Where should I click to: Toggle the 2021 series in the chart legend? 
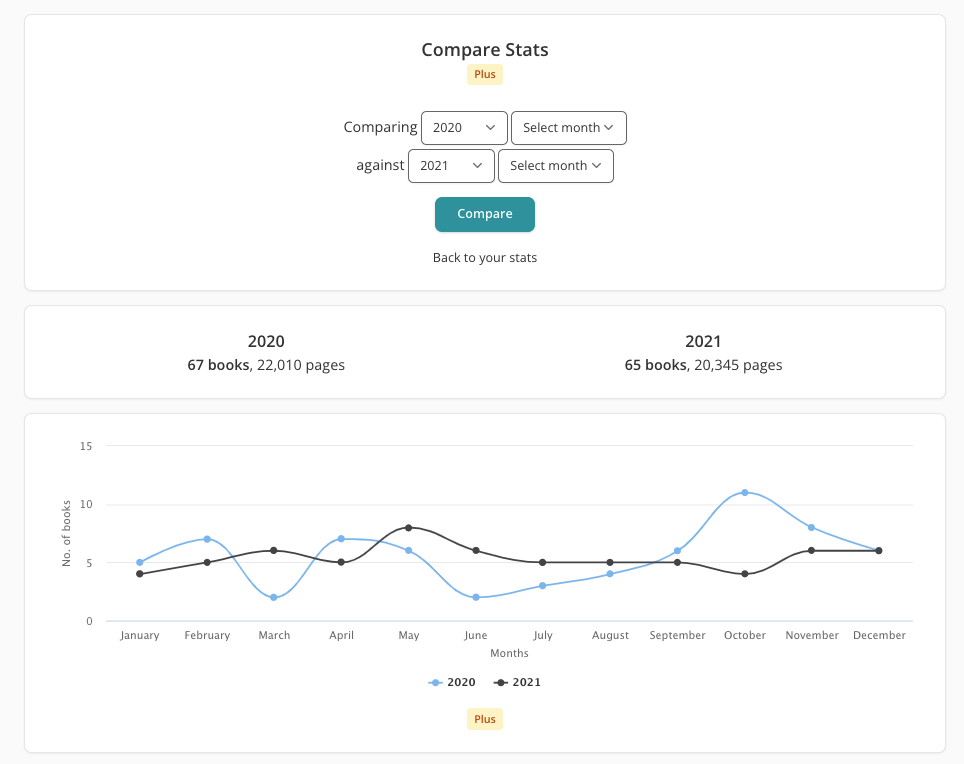pos(517,682)
